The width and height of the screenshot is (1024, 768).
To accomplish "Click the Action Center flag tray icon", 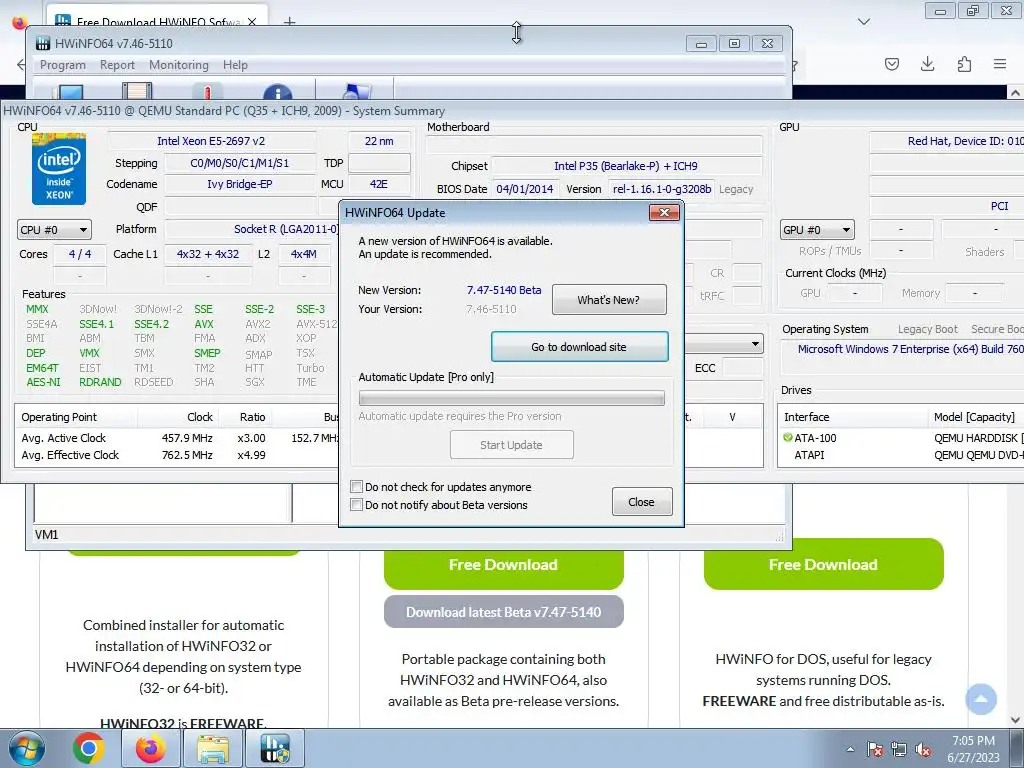I will (875, 749).
